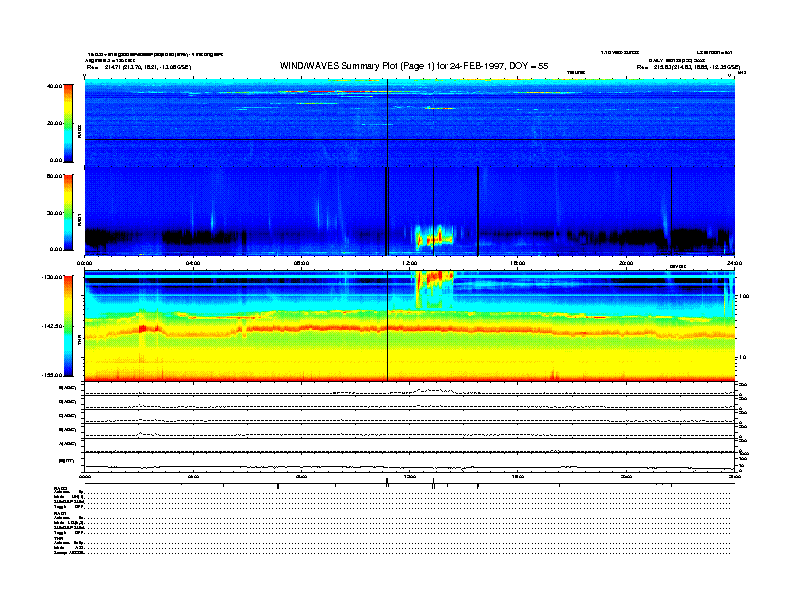This screenshot has height=612, width=792.
Task: Click the 10 label on TNR right axis
Action: point(742,358)
